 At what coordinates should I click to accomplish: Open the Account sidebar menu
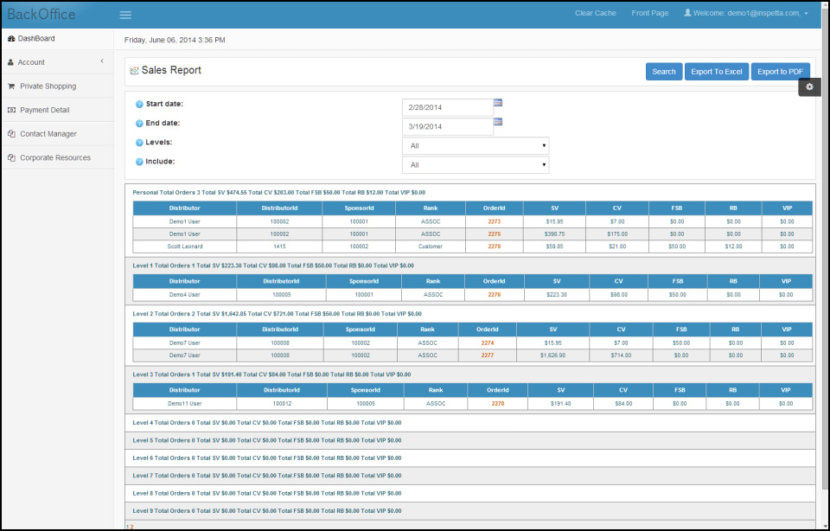[57, 62]
